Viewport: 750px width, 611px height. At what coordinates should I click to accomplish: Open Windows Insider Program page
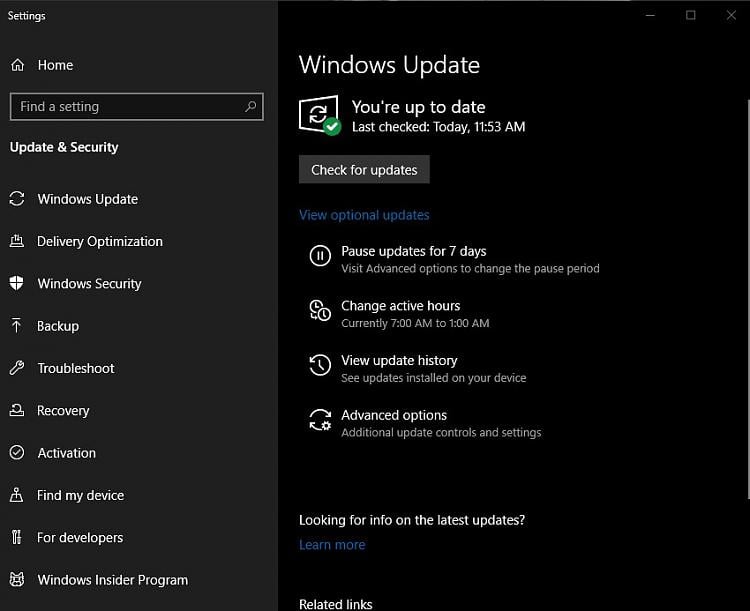pyautogui.click(x=112, y=580)
